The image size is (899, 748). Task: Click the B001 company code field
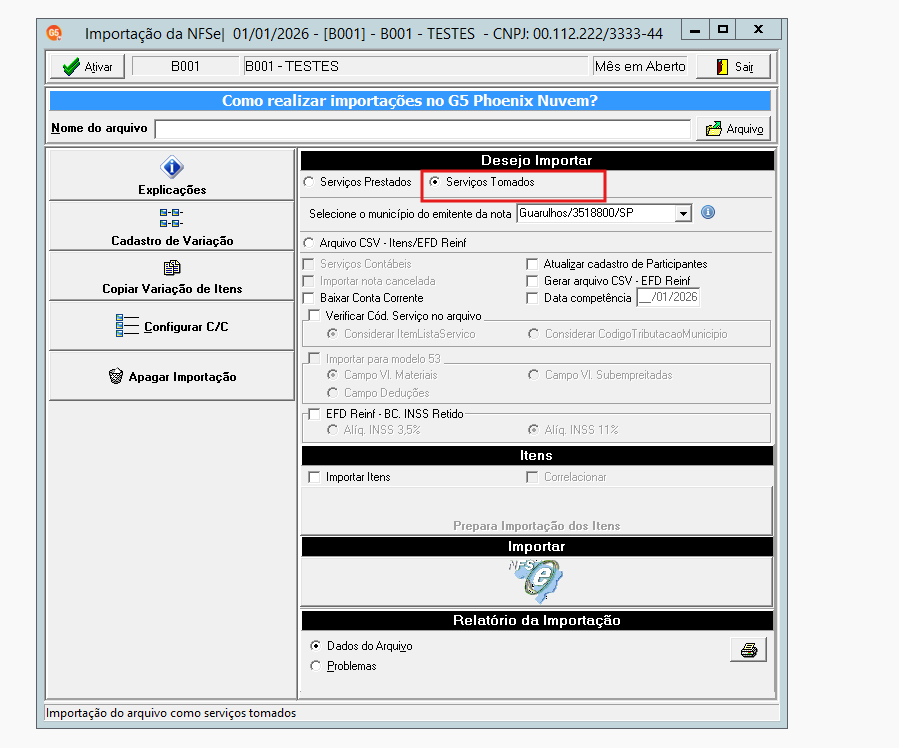(x=185, y=66)
